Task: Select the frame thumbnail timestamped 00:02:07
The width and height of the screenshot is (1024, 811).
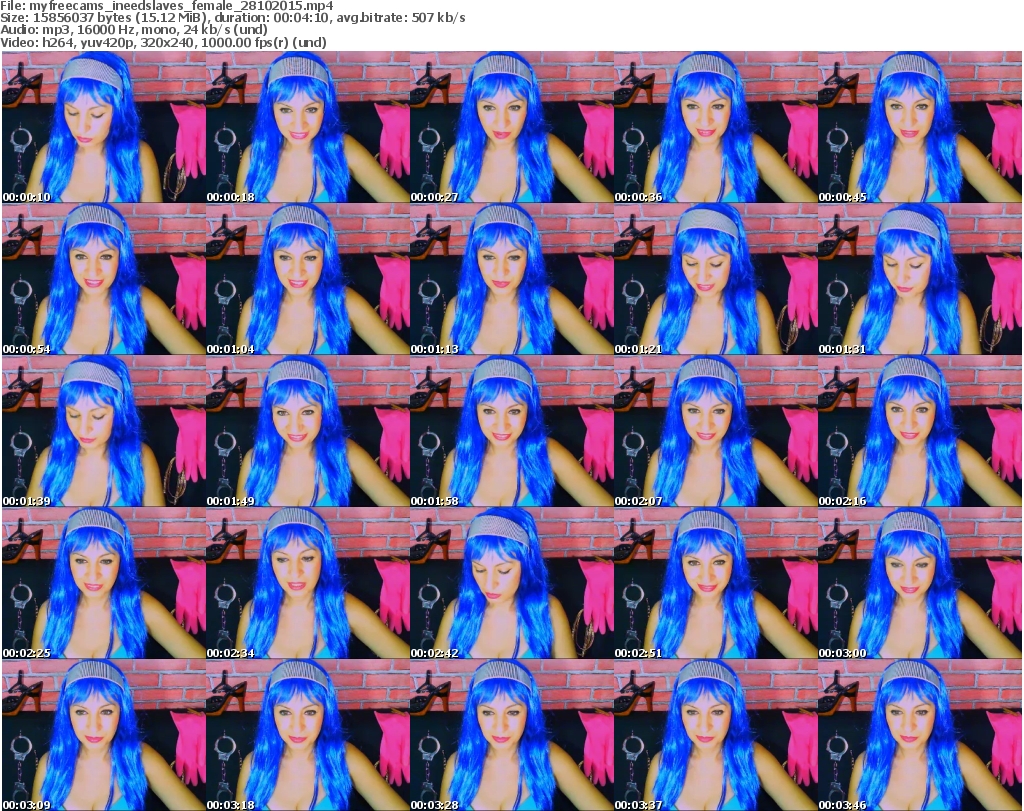Action: click(x=716, y=432)
